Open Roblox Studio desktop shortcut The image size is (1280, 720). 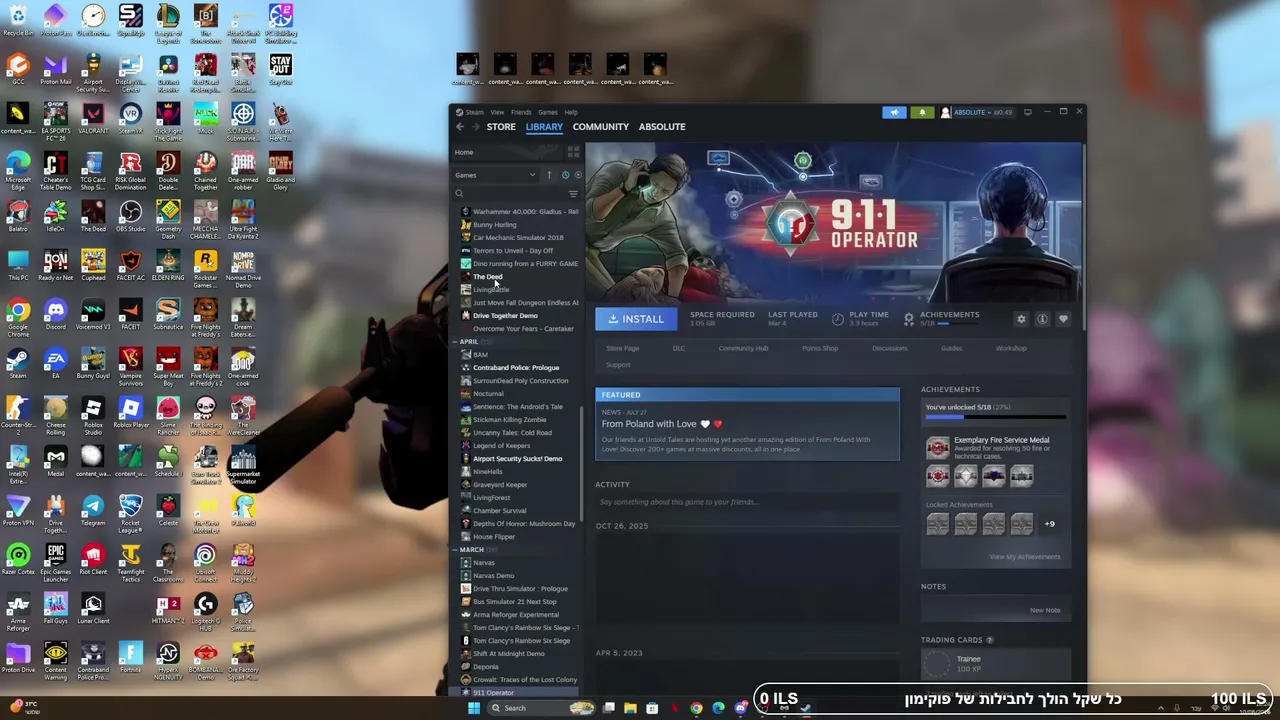[x=93, y=417]
